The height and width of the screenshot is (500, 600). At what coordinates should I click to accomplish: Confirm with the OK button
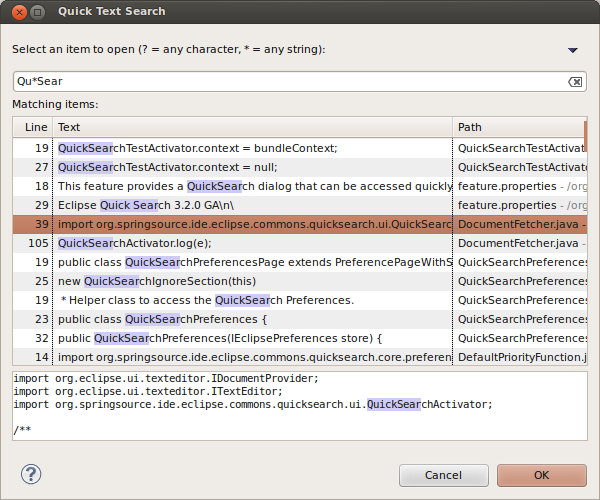point(541,475)
